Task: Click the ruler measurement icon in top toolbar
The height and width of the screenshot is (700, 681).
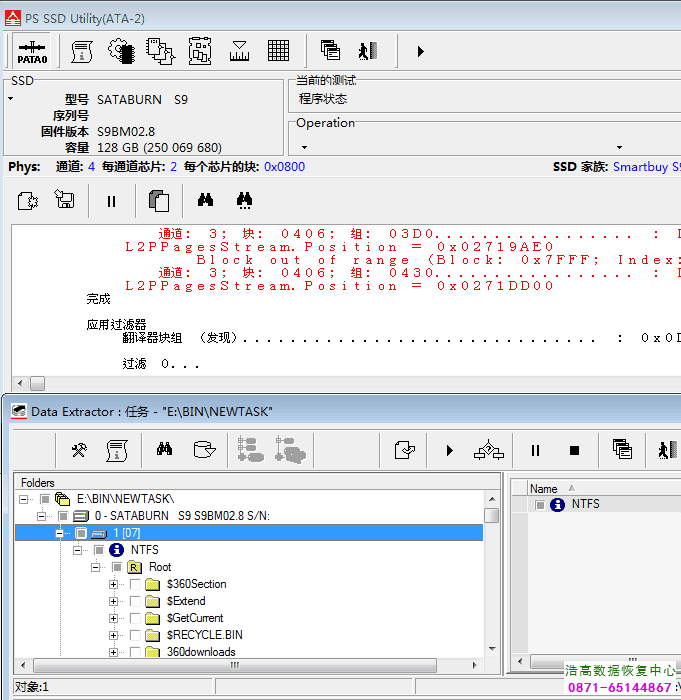Action: tap(239, 51)
